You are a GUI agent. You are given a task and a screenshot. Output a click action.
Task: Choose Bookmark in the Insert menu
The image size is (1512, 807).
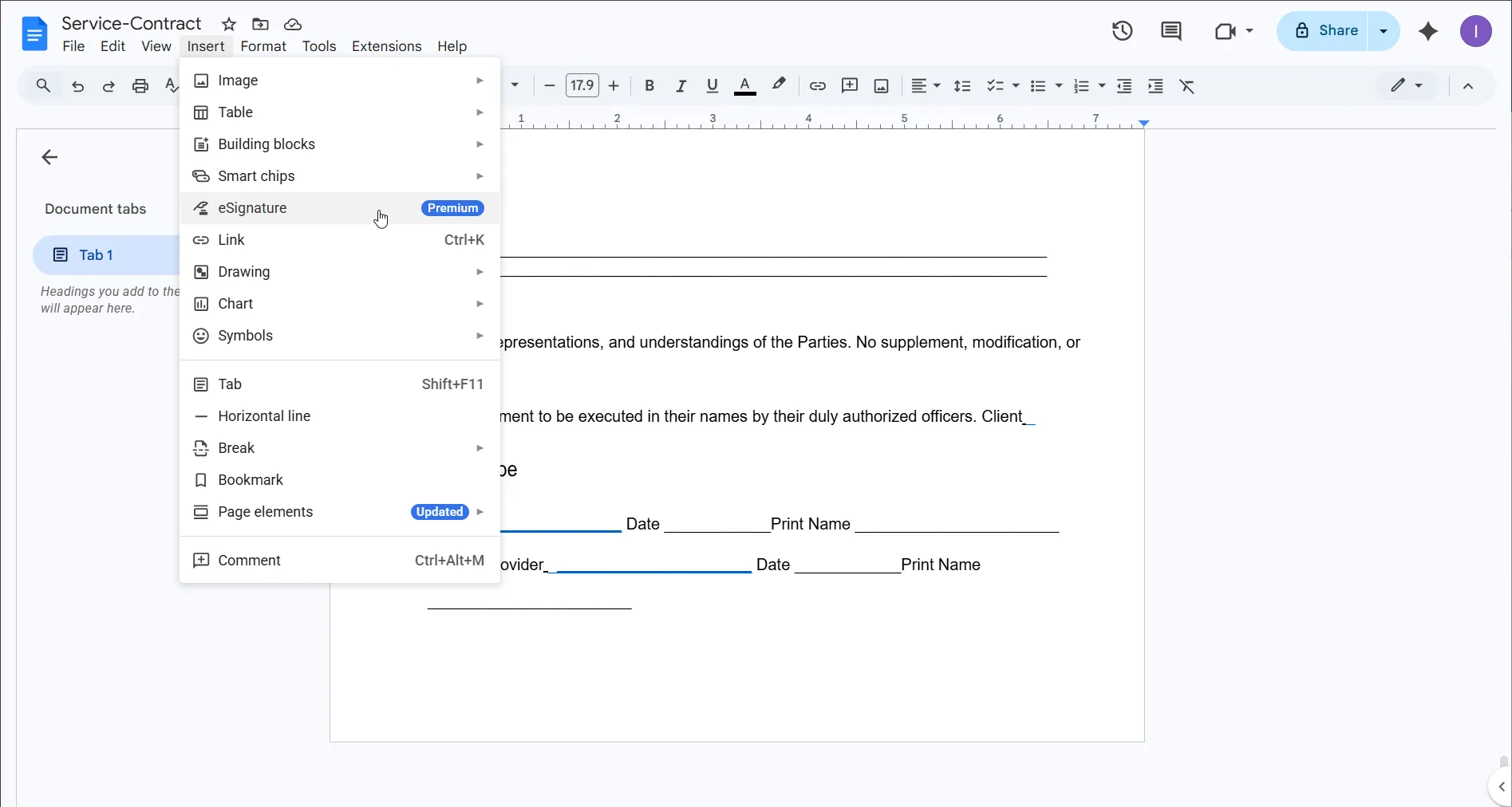[340, 480]
